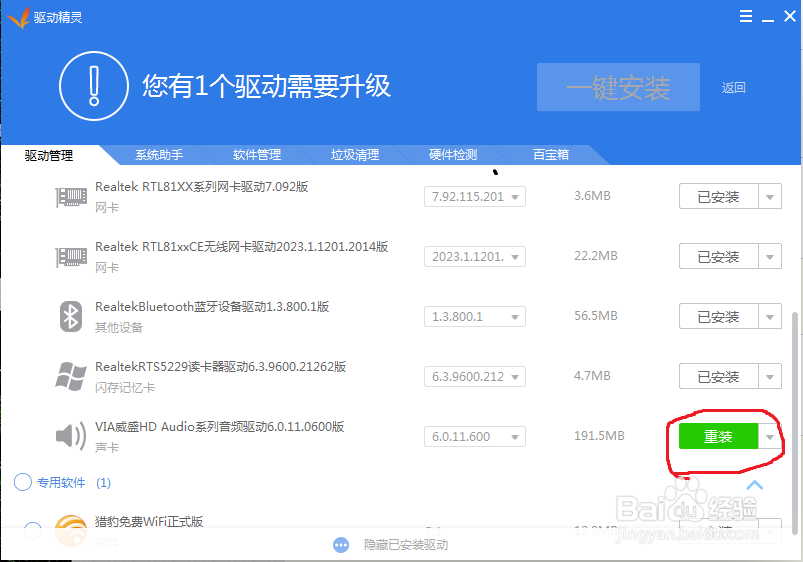Click the 返回 link
This screenshot has width=803, height=562.
(733, 88)
